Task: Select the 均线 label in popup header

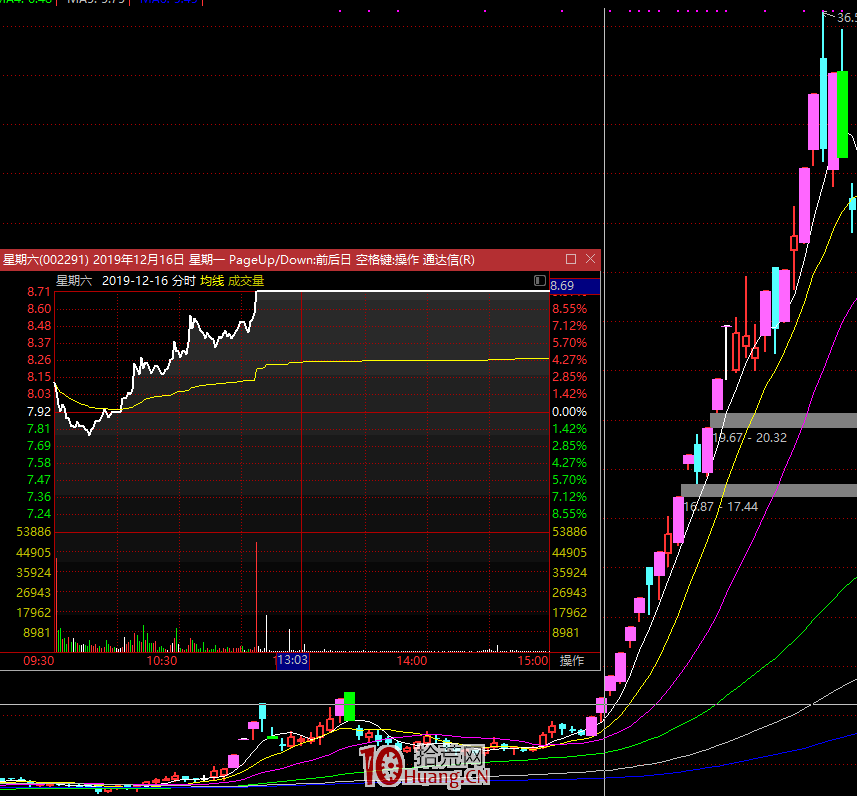Action: [211, 281]
